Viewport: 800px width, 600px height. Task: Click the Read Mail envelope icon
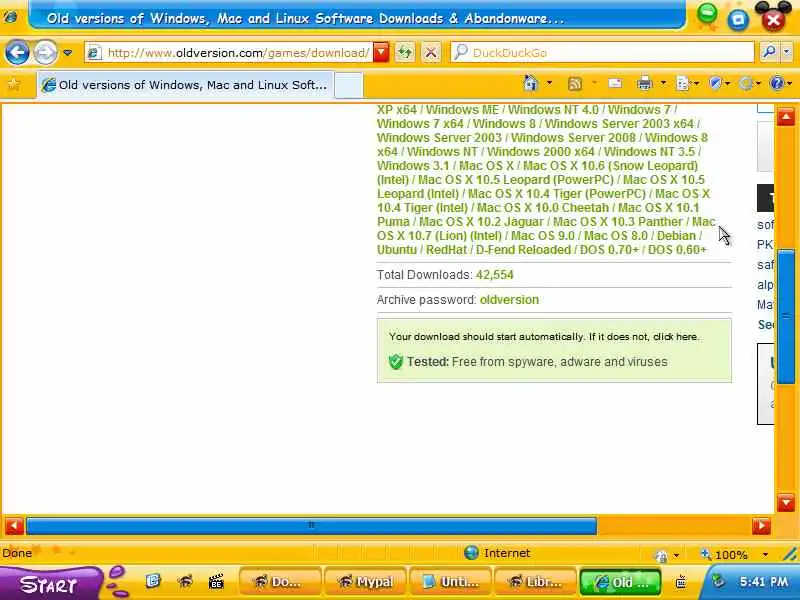tap(615, 83)
